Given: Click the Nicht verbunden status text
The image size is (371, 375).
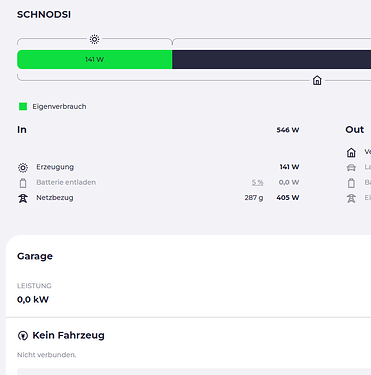Looking at the screenshot, I should click(47, 355).
